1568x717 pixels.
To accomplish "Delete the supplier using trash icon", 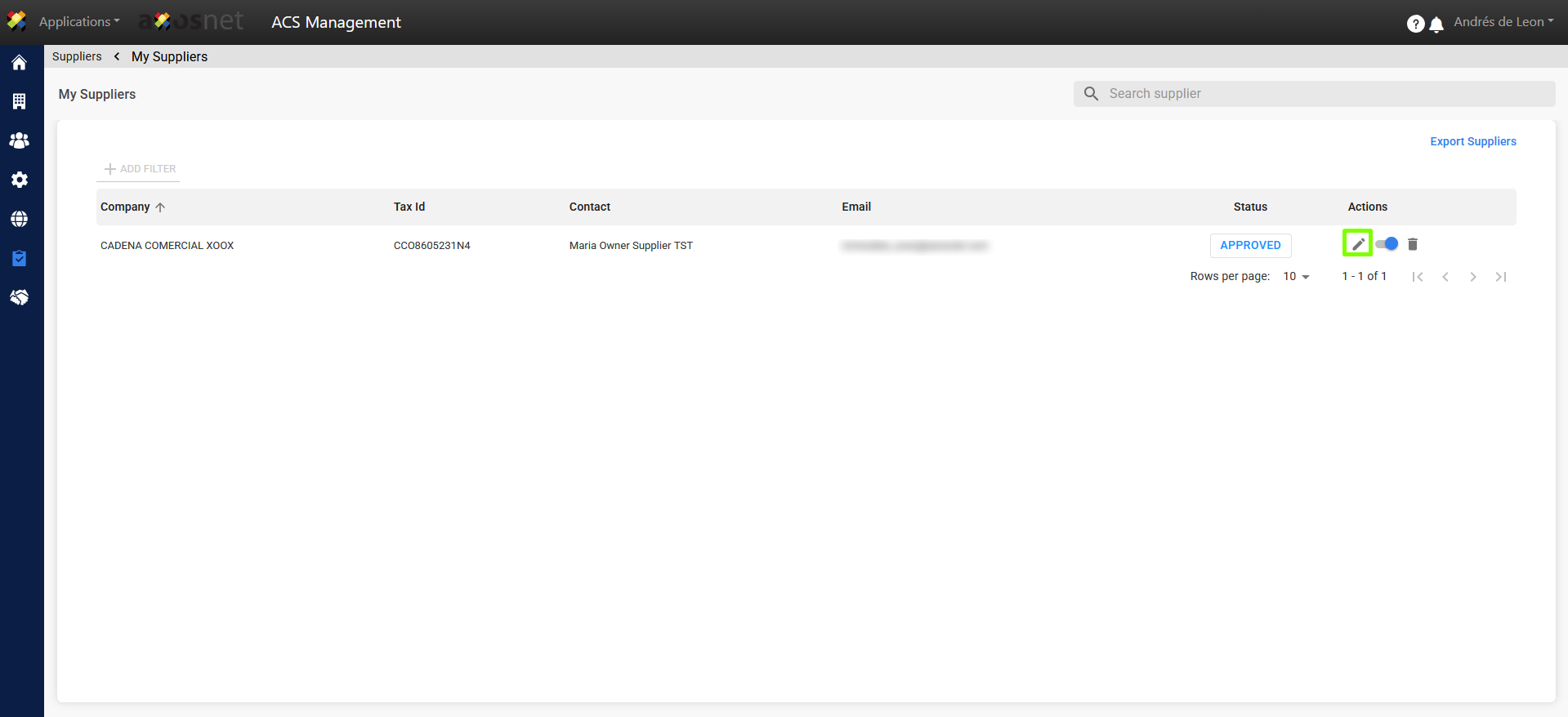I will pyautogui.click(x=1413, y=244).
